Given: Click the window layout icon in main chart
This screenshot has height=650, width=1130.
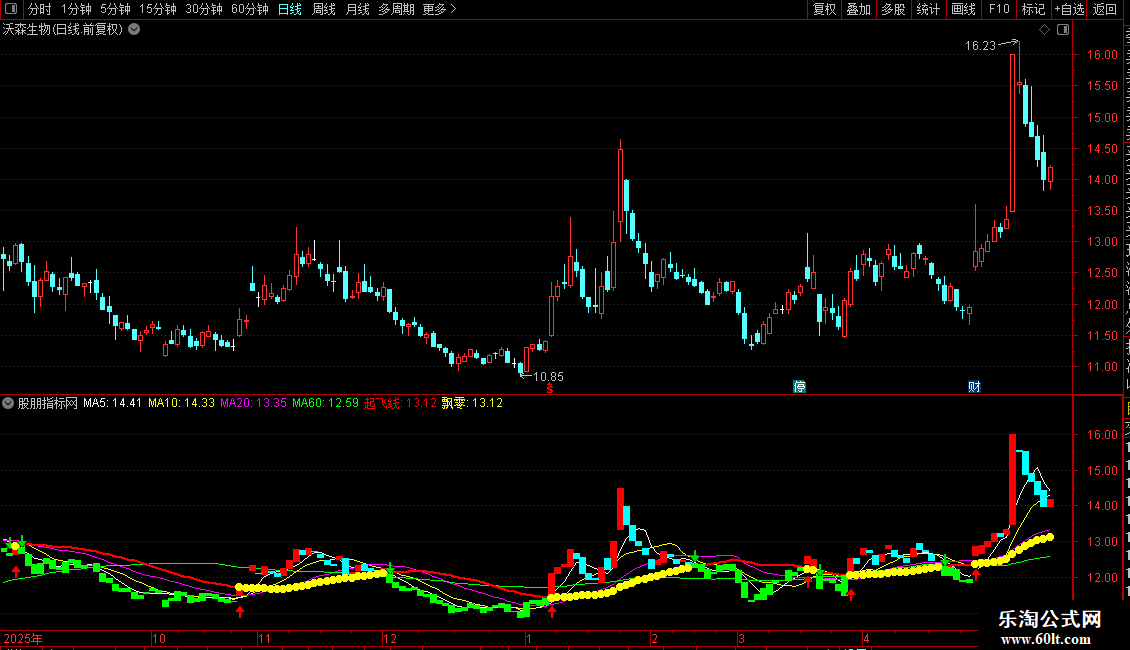Looking at the screenshot, I should (1063, 30).
